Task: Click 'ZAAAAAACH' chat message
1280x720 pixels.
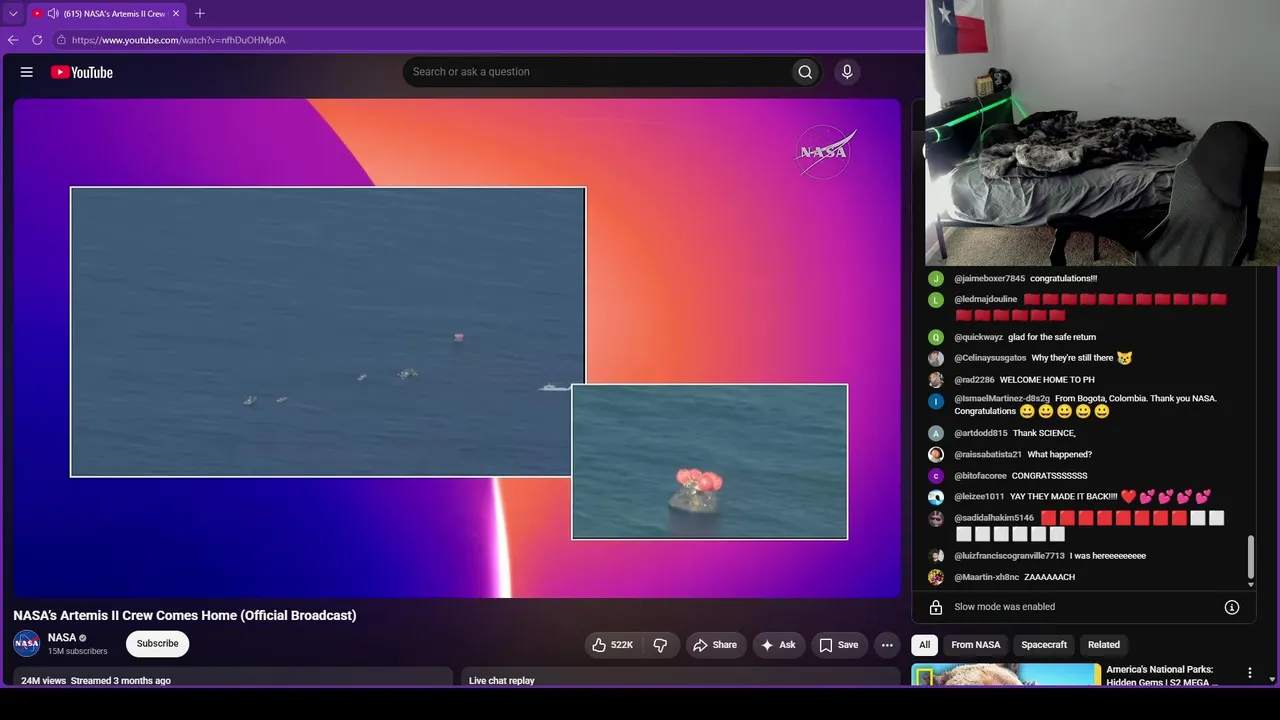Action: pos(1049,577)
